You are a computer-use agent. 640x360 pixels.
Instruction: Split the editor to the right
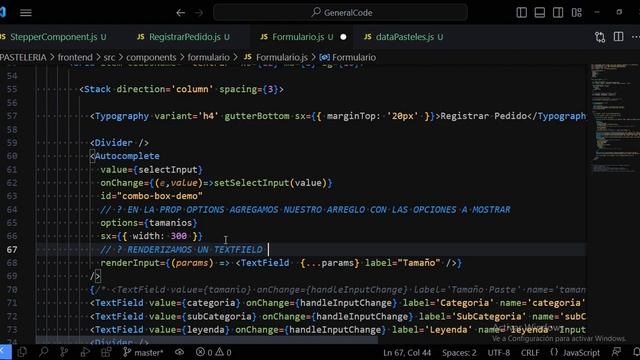click(x=618, y=37)
